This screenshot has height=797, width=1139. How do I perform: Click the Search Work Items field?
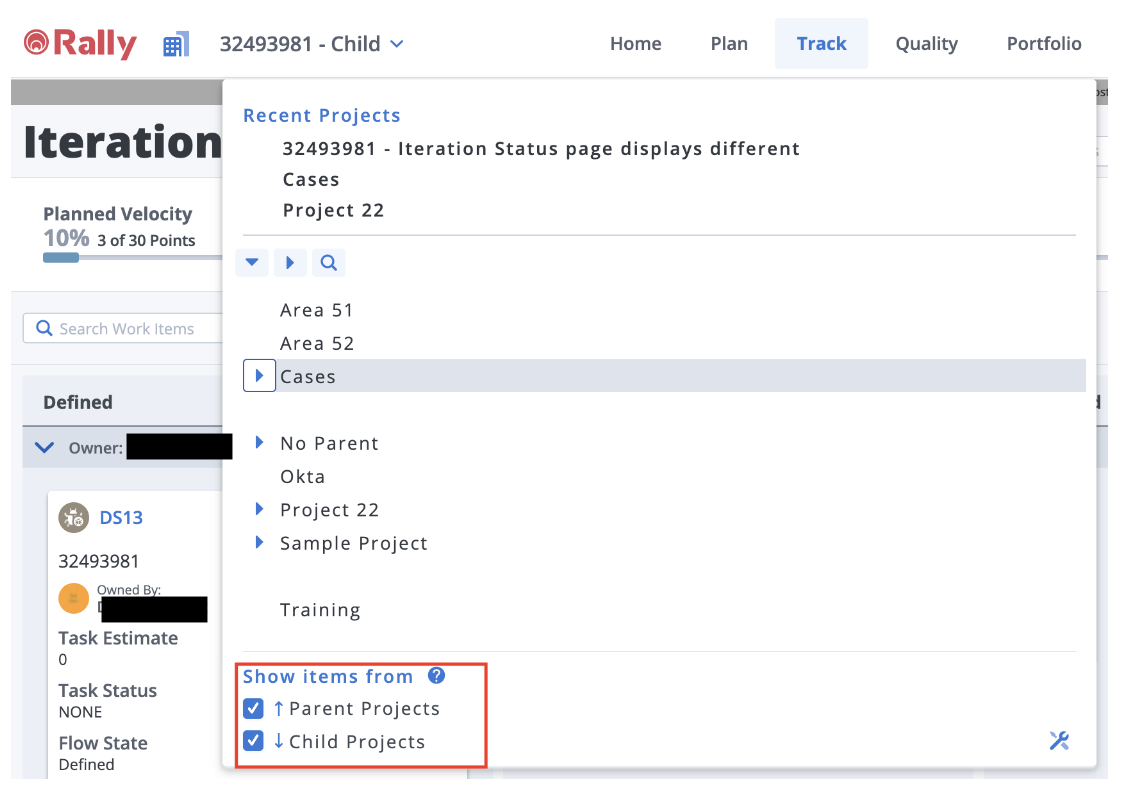click(127, 328)
